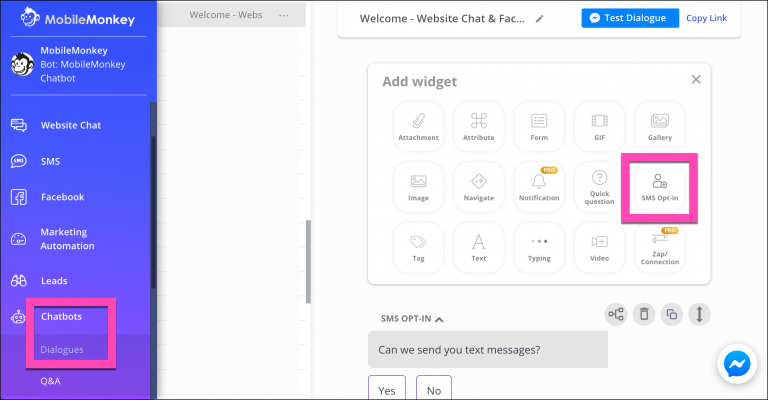The image size is (768, 400).
Task: Delete the SMS opt-in widget with trash icon
Action: point(644,314)
